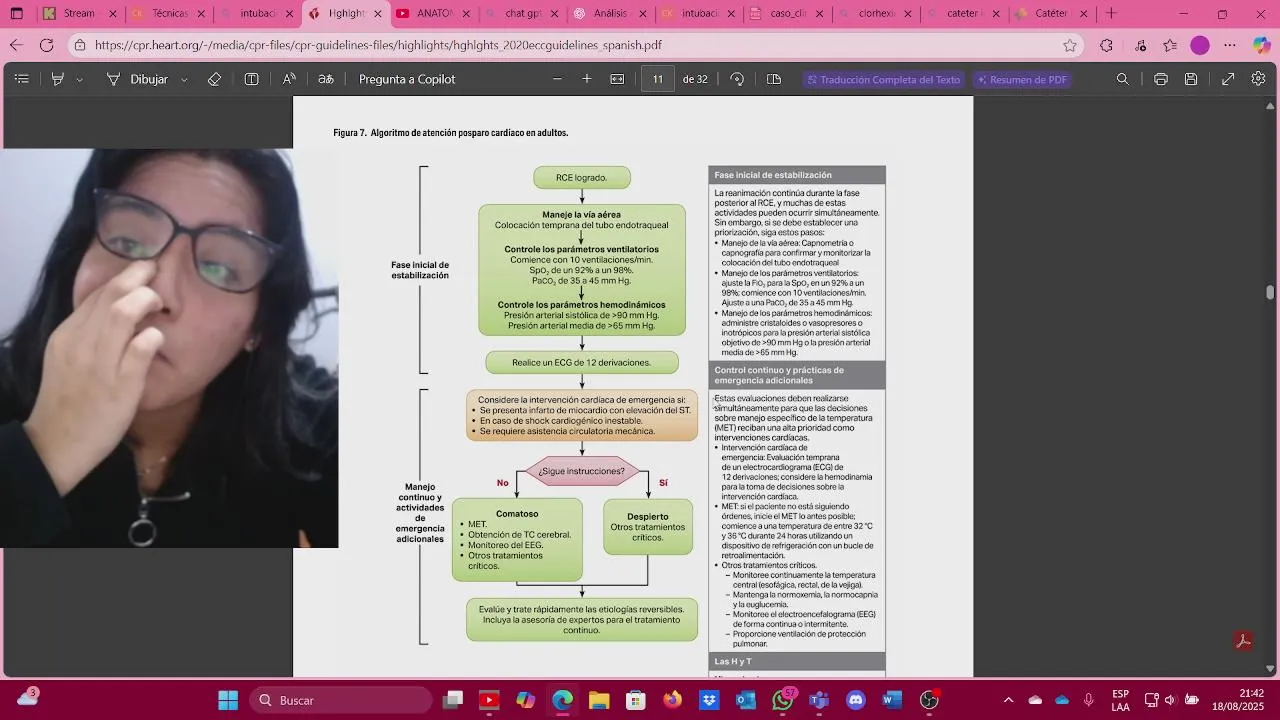Open browser extensions menu

(x=1106, y=45)
